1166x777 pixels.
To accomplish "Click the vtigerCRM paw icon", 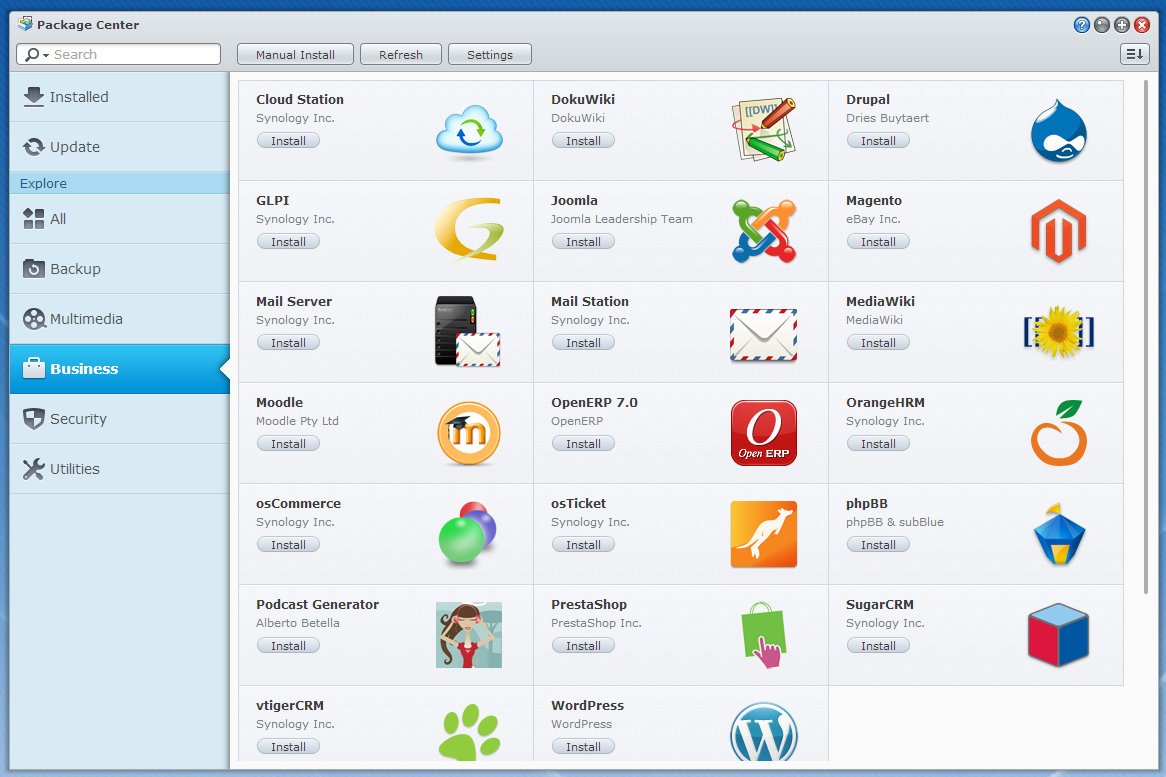I will pos(469,732).
